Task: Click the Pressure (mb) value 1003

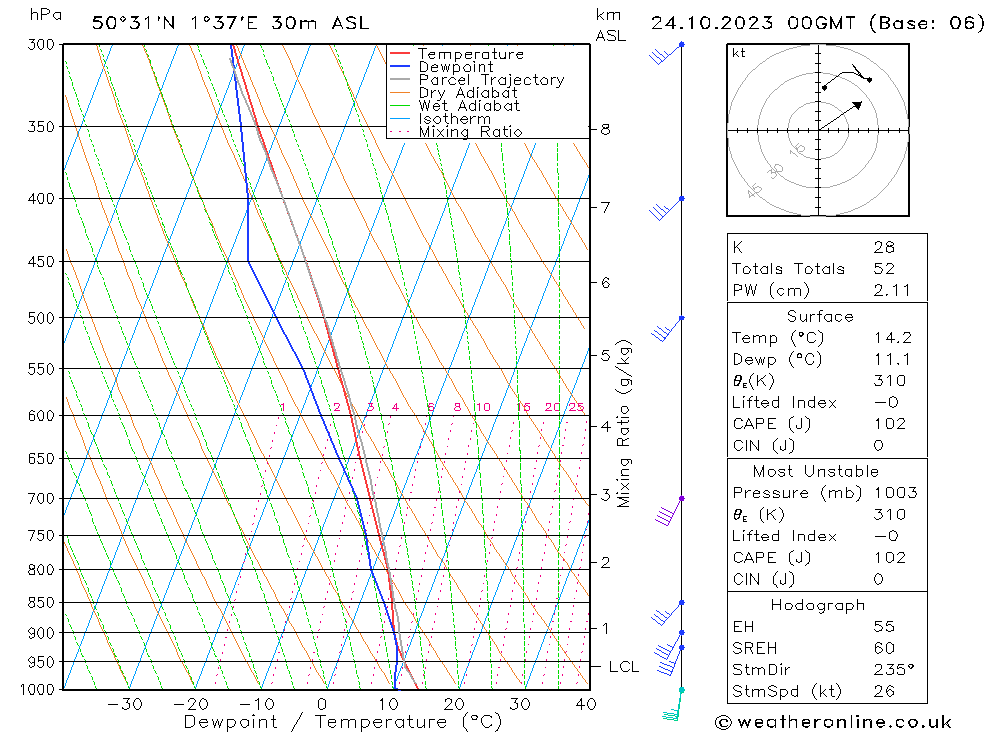Action: point(895,492)
